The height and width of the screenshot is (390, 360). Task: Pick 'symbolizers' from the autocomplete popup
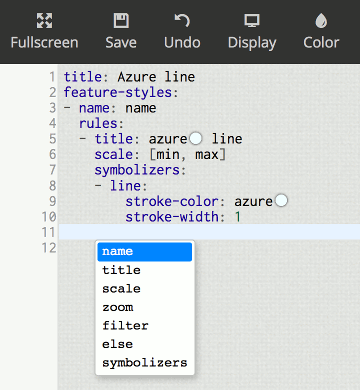145,363
